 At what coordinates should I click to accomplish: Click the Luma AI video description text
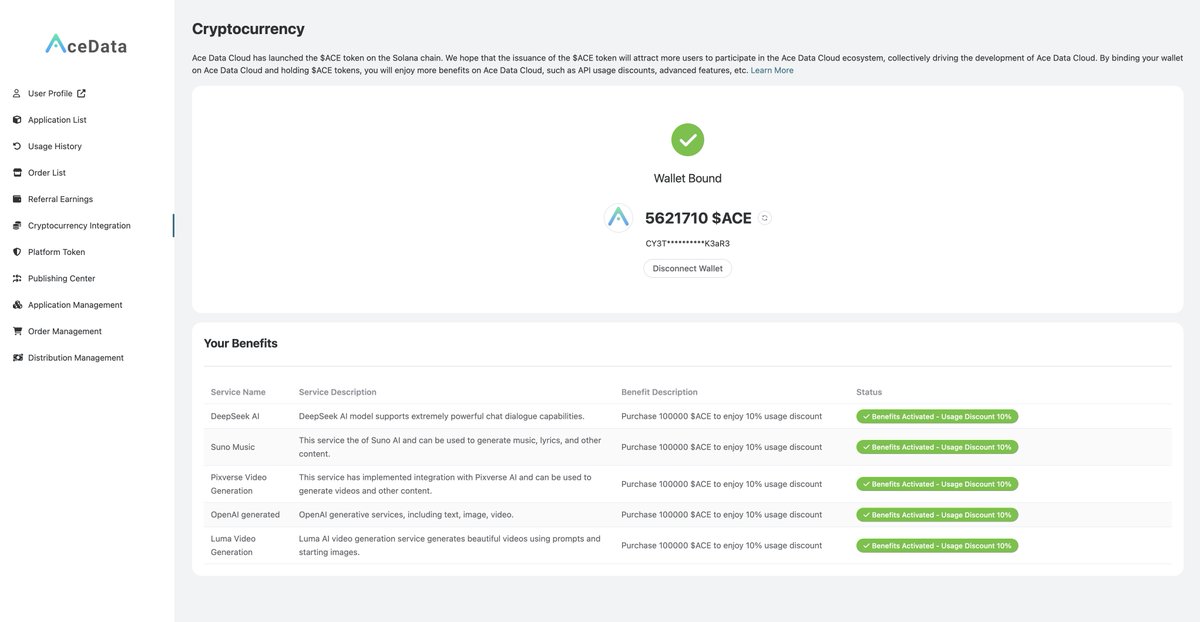[450, 545]
